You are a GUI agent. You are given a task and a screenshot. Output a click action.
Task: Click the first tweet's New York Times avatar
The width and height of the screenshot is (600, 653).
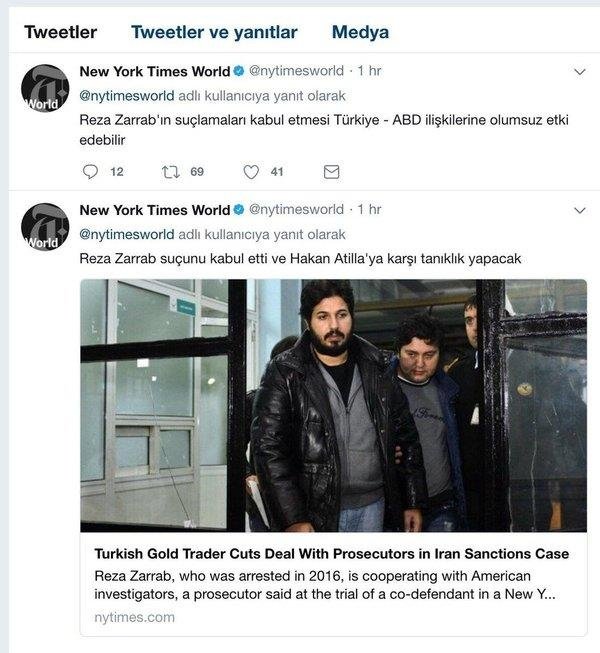(x=45, y=89)
